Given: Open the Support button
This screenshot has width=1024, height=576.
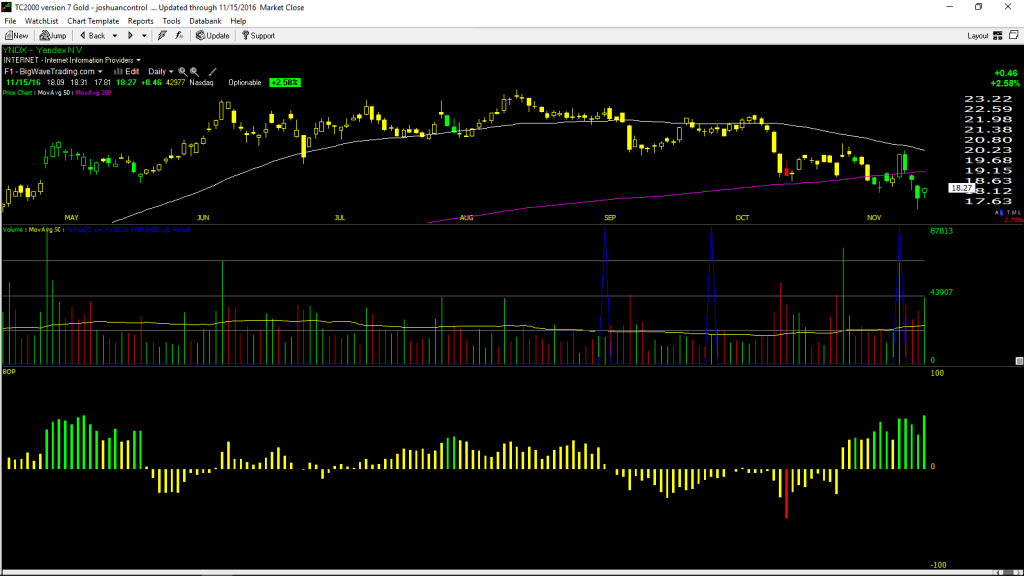Looking at the screenshot, I should coord(259,36).
